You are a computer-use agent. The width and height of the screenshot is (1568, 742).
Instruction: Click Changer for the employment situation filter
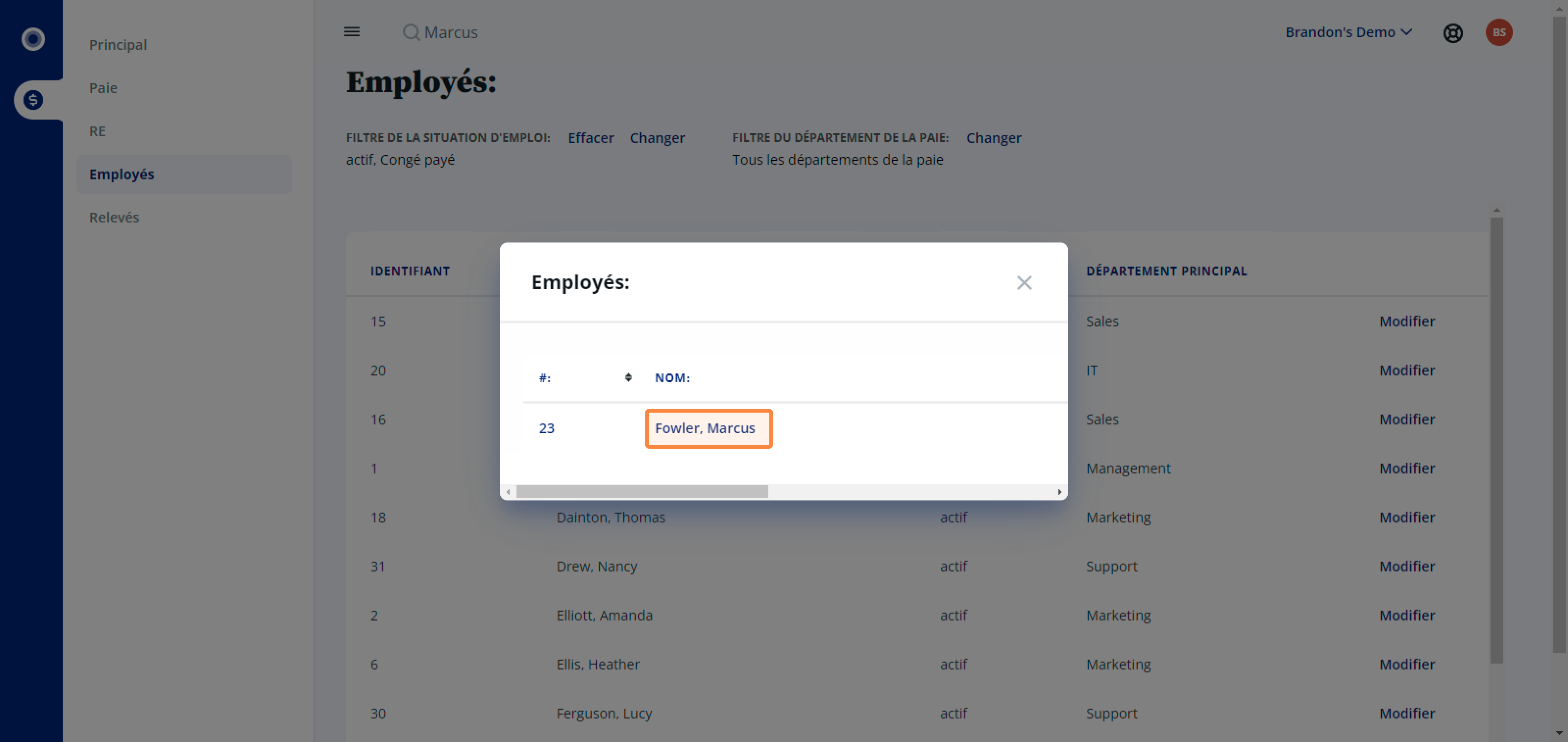658,138
